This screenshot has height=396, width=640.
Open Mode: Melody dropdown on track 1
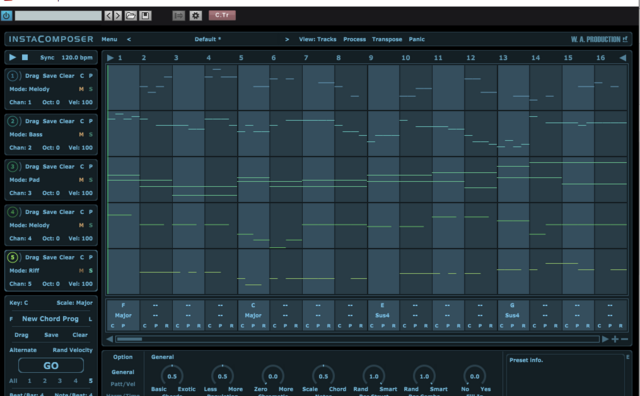(29, 89)
